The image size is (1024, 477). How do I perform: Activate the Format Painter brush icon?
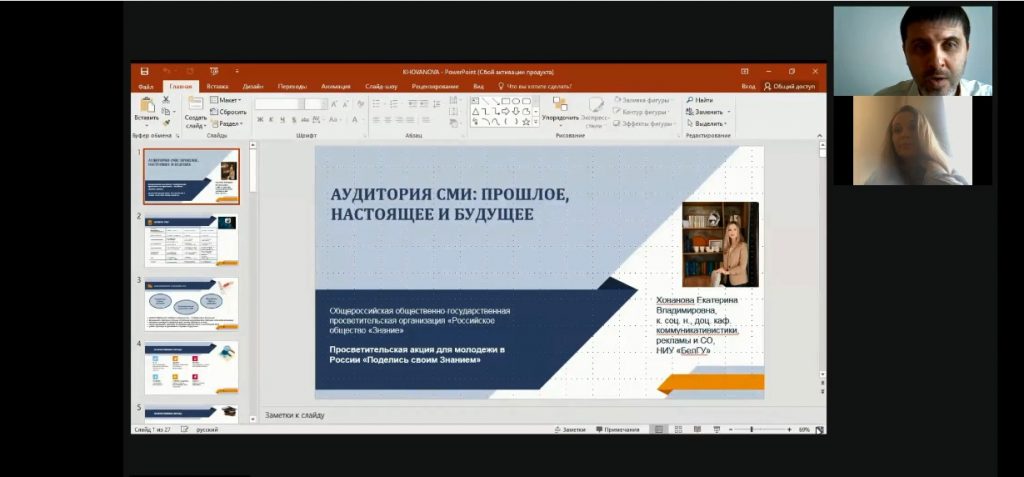pyautogui.click(x=166, y=123)
